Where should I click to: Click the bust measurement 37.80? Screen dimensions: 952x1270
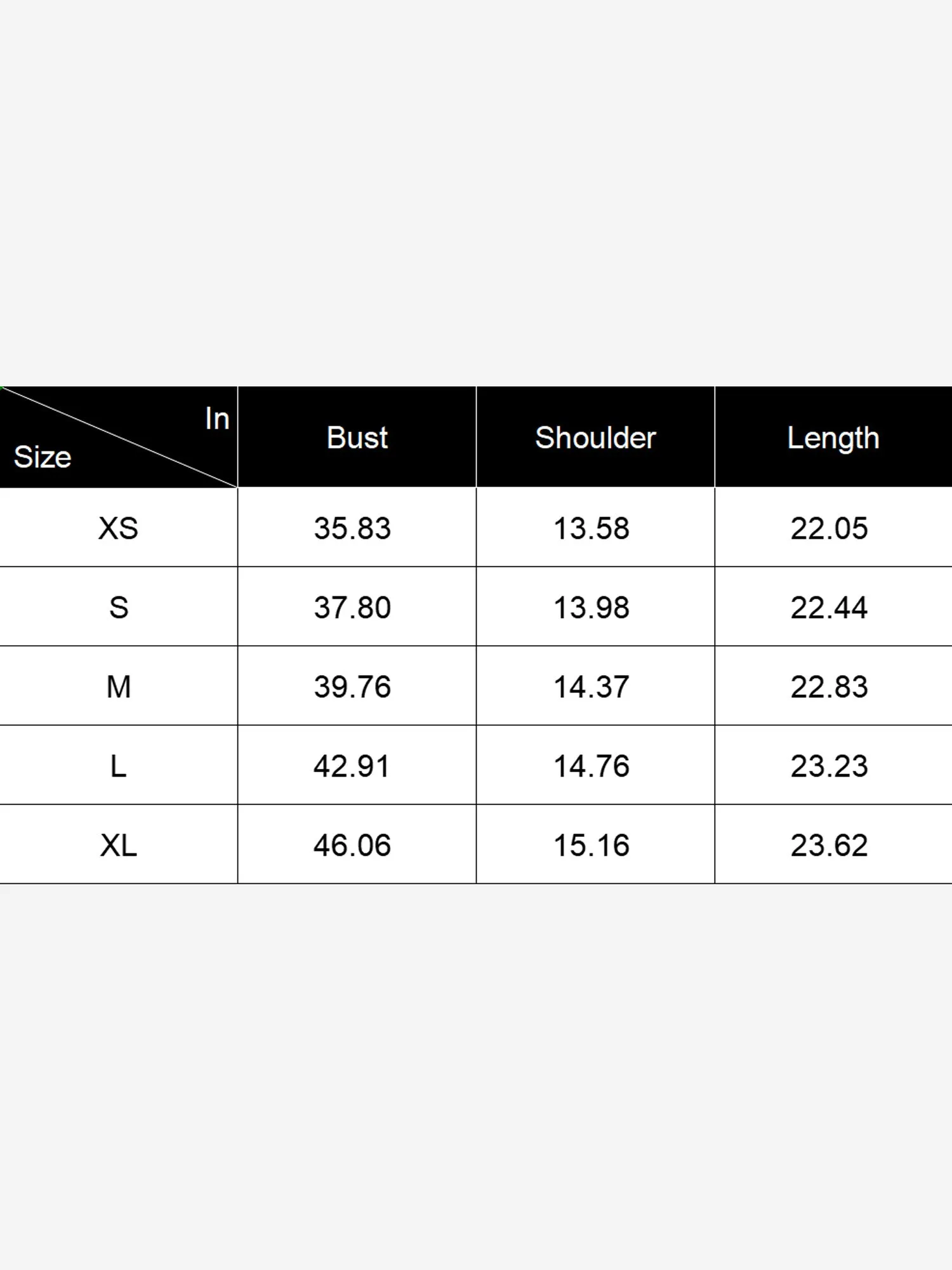(352, 608)
